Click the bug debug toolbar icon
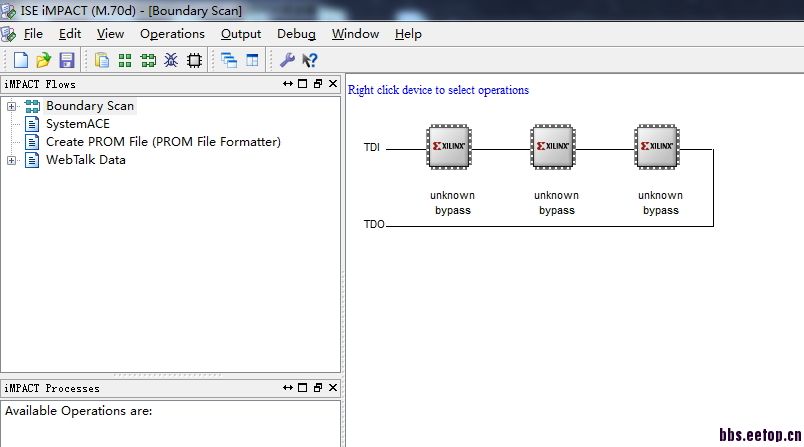The height and width of the screenshot is (447, 804). [171, 60]
